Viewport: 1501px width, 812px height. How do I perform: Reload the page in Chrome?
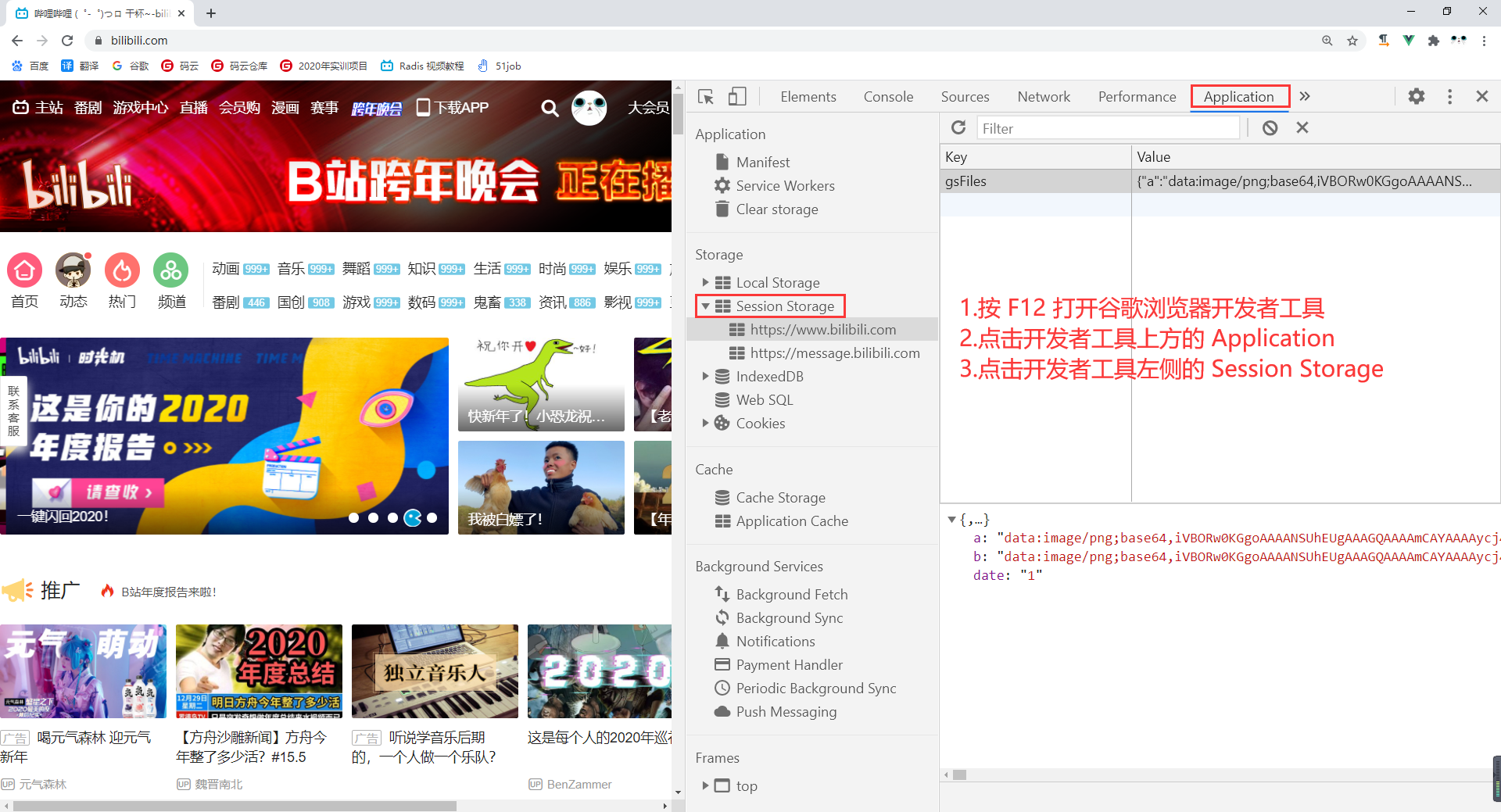[67, 41]
